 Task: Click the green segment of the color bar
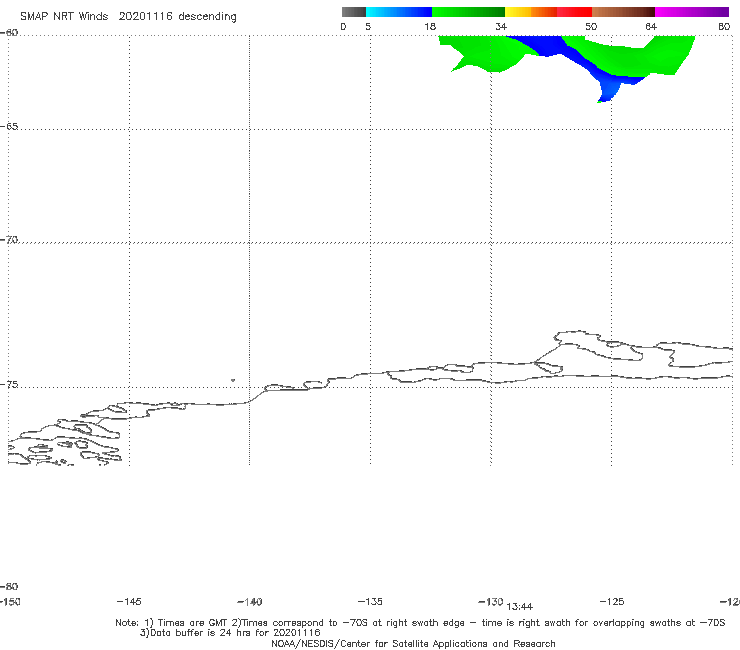(468, 12)
